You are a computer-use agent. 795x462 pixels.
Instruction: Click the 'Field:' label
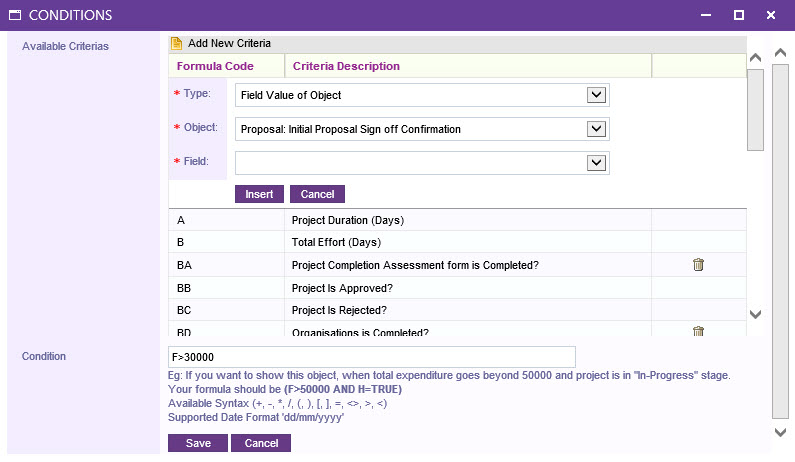tap(196, 161)
